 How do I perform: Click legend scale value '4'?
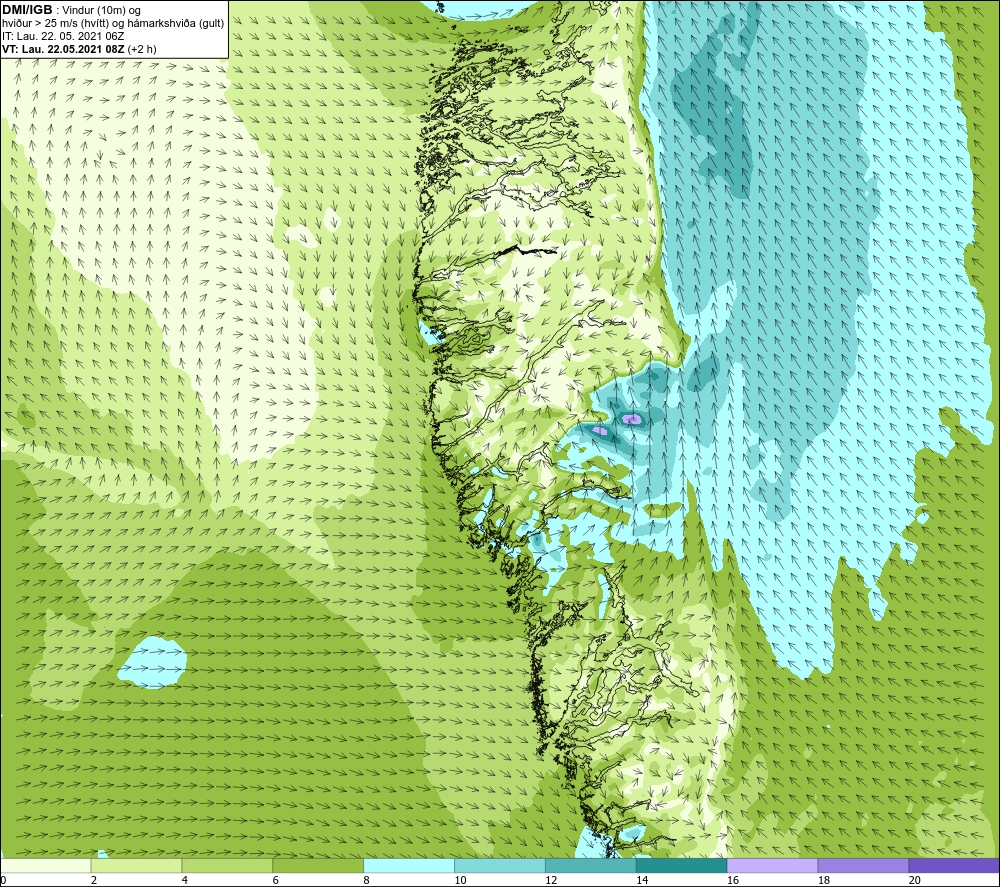point(184,880)
